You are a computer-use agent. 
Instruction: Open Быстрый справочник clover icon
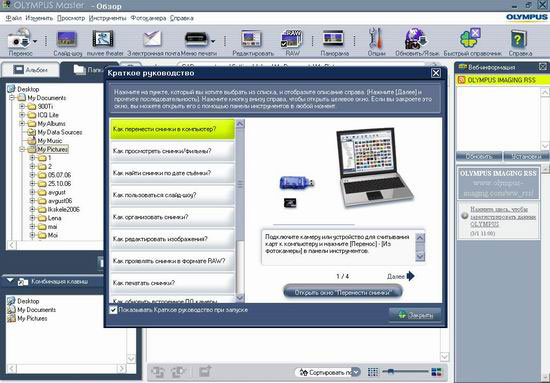click(x=470, y=38)
